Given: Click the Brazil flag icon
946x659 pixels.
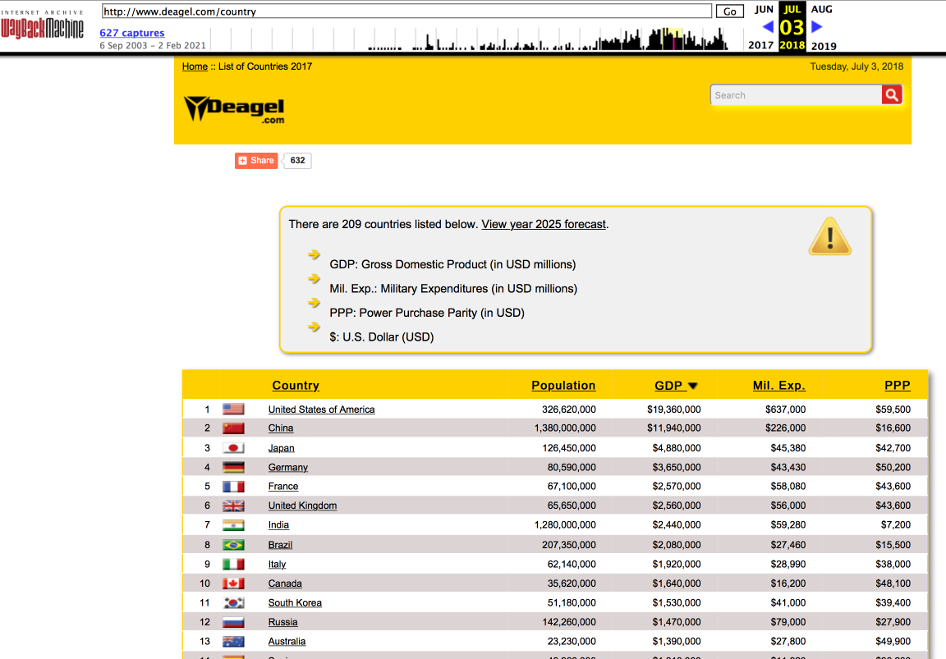Looking at the screenshot, I should tap(233, 545).
